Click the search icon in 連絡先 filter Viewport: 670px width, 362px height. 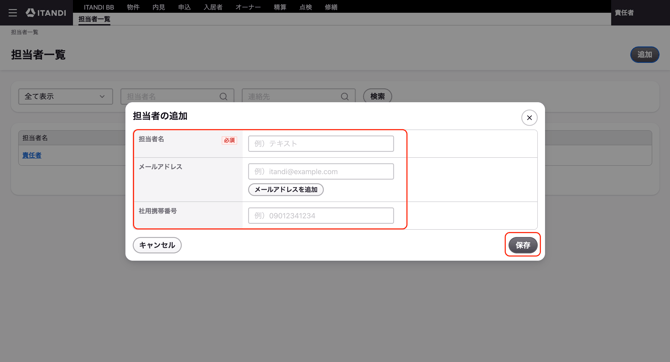pyautogui.click(x=345, y=97)
